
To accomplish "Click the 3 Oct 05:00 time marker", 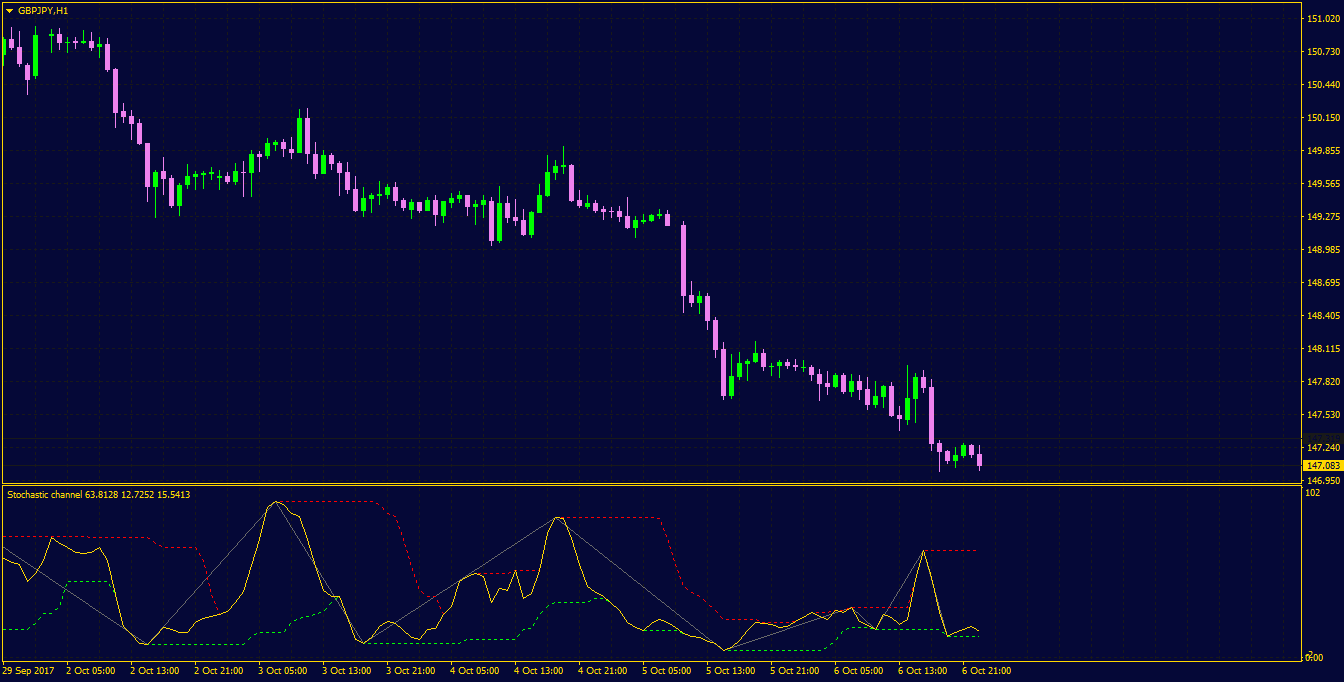I will (x=284, y=670).
